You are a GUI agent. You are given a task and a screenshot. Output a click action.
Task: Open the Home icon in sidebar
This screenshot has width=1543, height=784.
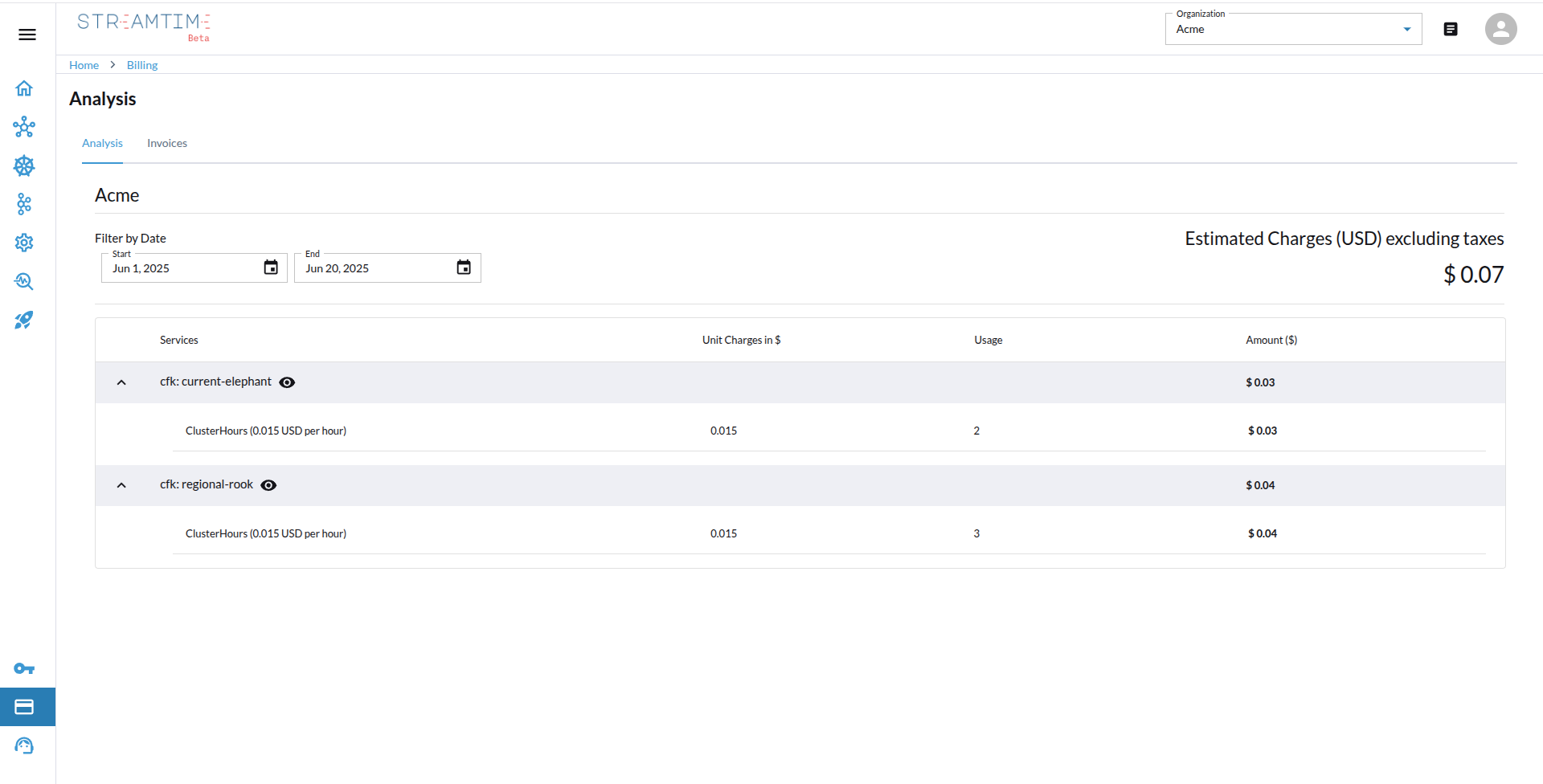24,88
